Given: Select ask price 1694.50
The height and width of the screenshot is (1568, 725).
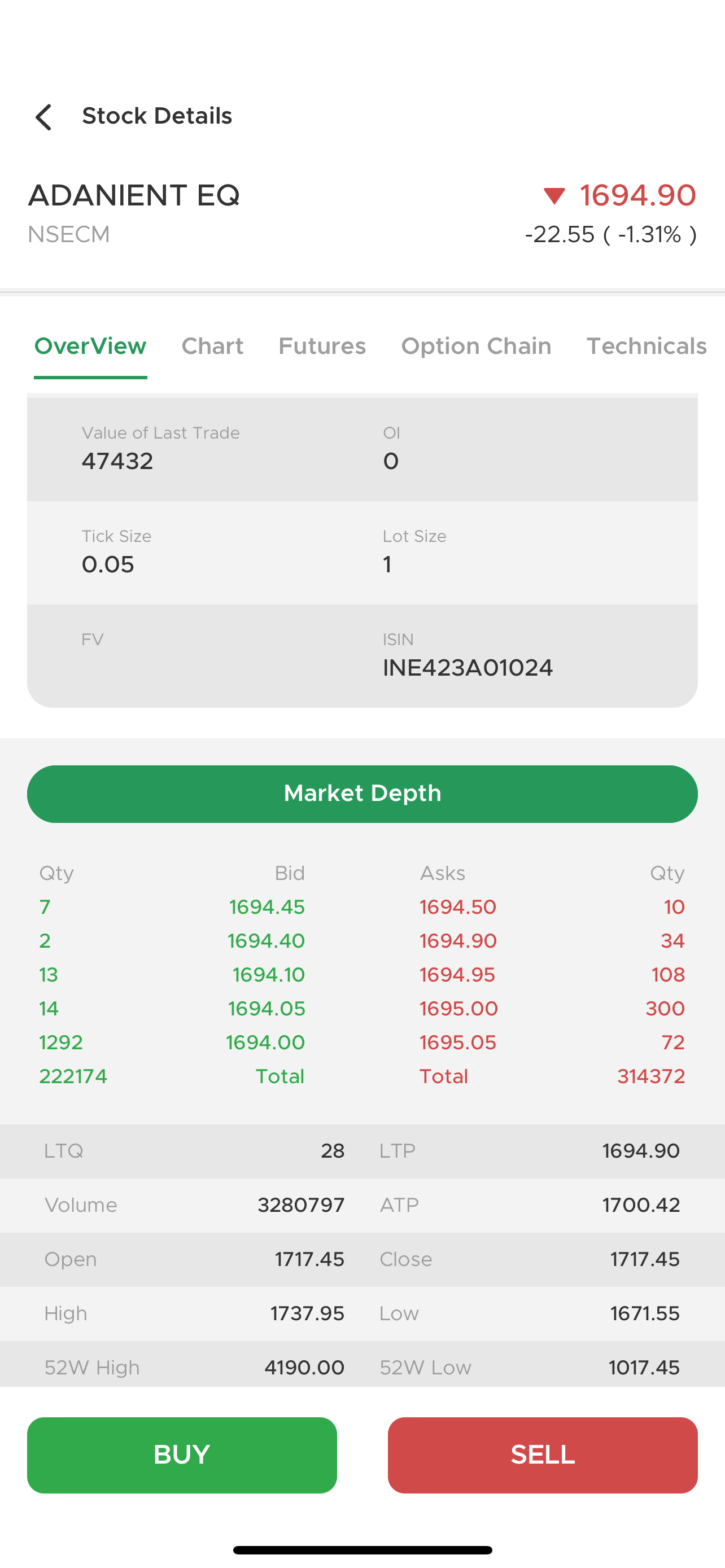Looking at the screenshot, I should coord(458,908).
